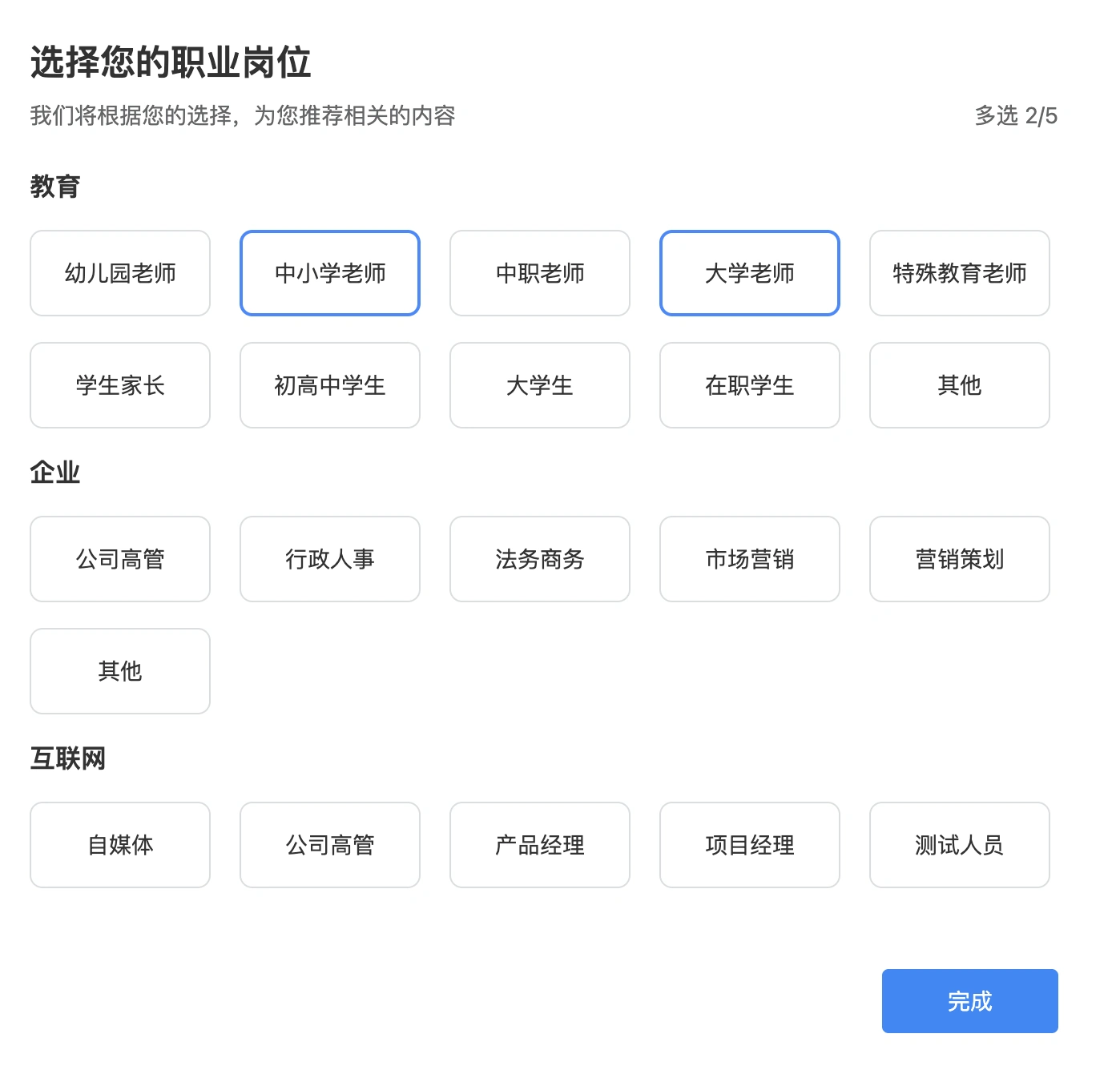Select the 营销策划 option
This screenshot has width=1120, height=1078.
959,559
